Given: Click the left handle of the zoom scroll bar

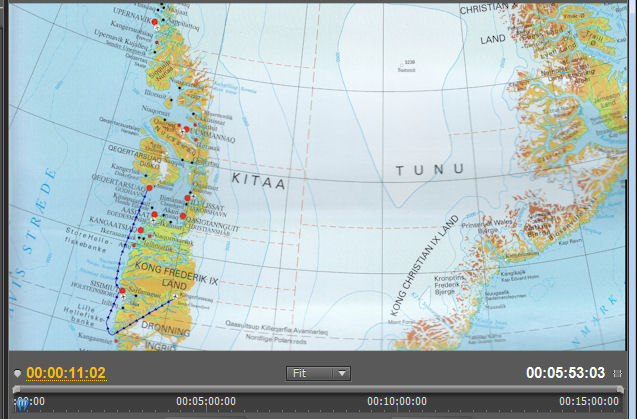Looking at the screenshot, I should [14, 389].
